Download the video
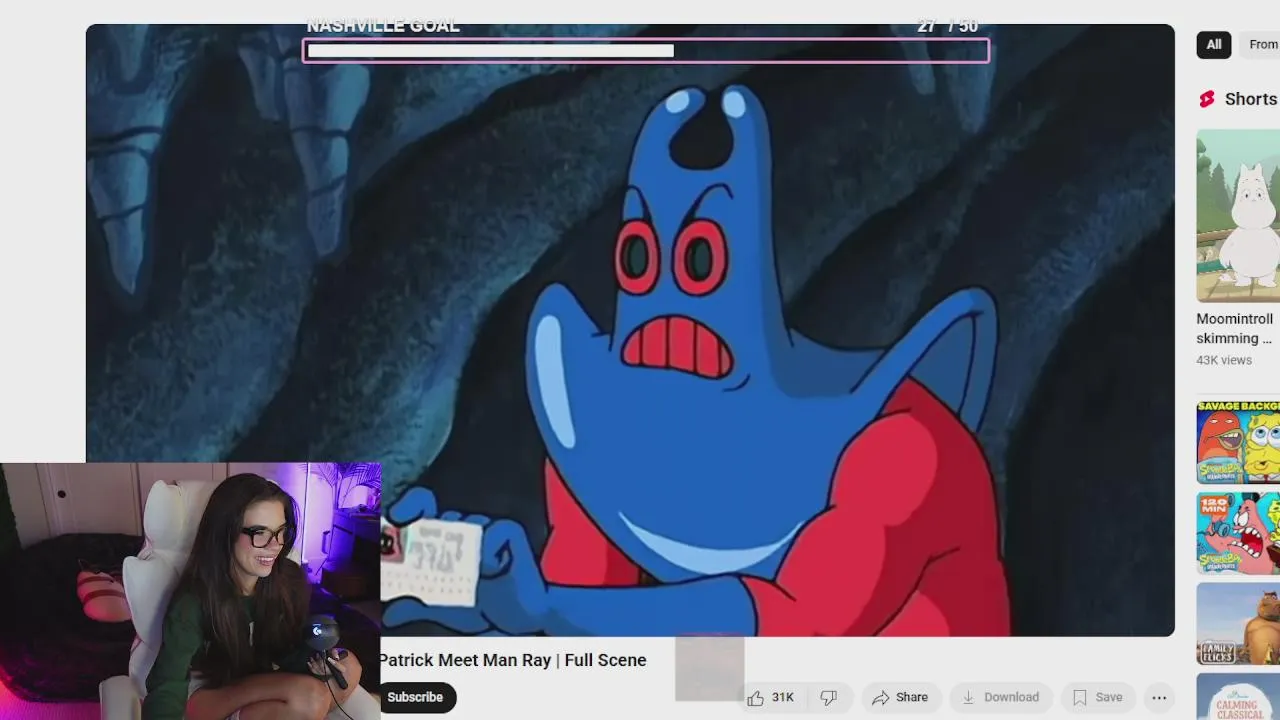1280x720 pixels. point(1000,698)
